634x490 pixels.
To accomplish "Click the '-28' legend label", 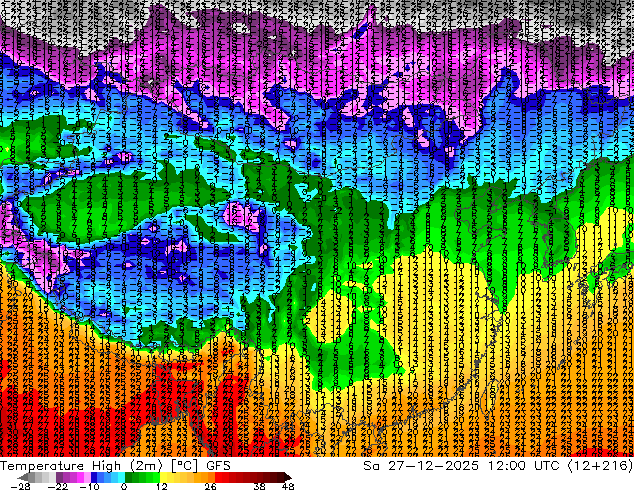I will [20, 486].
